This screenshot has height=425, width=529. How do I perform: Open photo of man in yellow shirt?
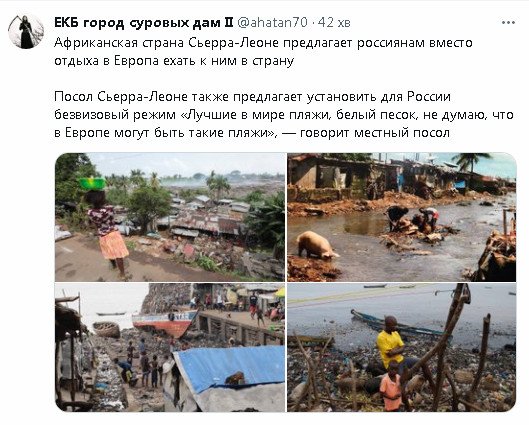(401, 347)
